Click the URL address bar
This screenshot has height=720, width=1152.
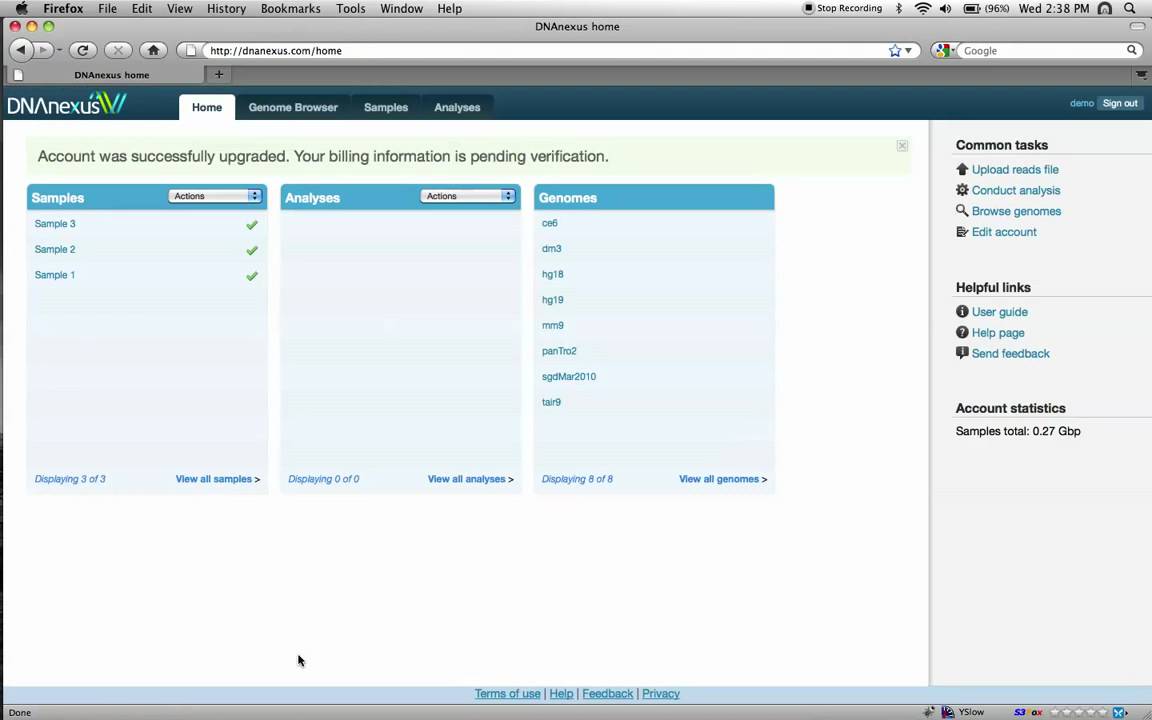click(x=544, y=51)
